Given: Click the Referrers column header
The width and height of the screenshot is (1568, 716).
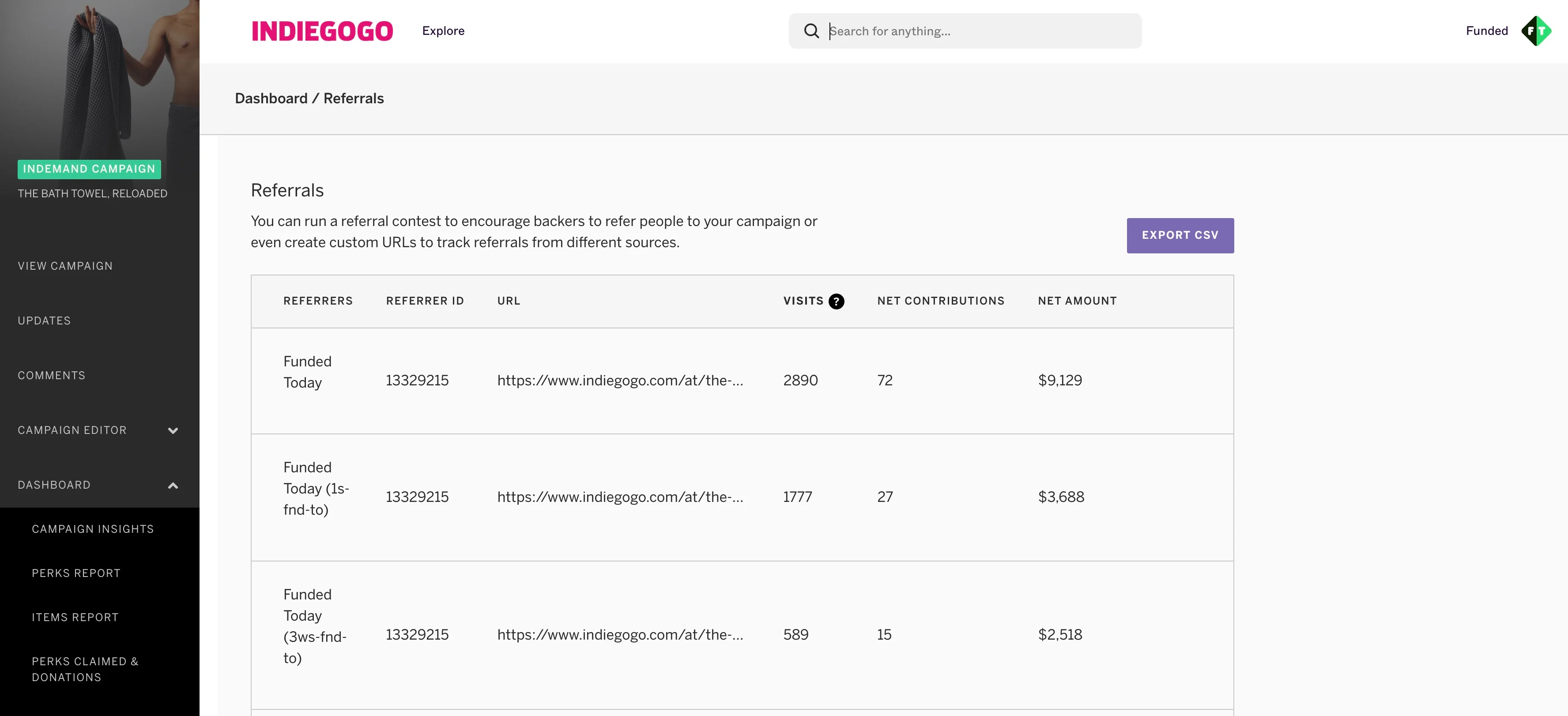Looking at the screenshot, I should [x=318, y=301].
